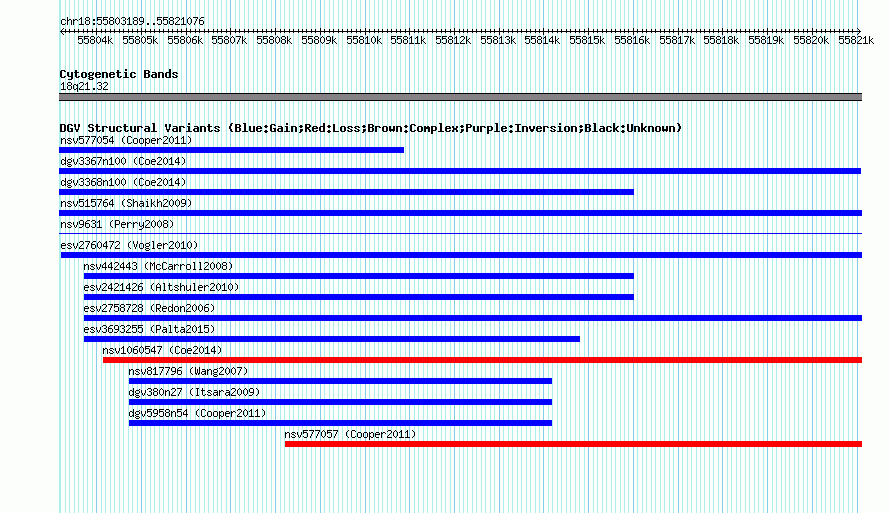Open nsv442443 (McCarroll2008) label
Viewport: 890px width, 513px height.
click(158, 266)
